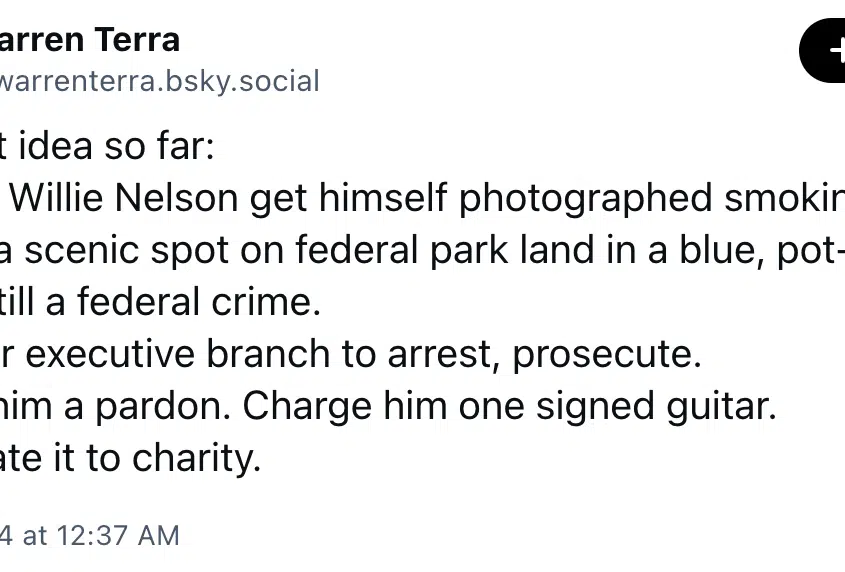This screenshot has height=572, width=845.
Task: Click the phrase "one signed guitar."
Action: tap(618, 407)
